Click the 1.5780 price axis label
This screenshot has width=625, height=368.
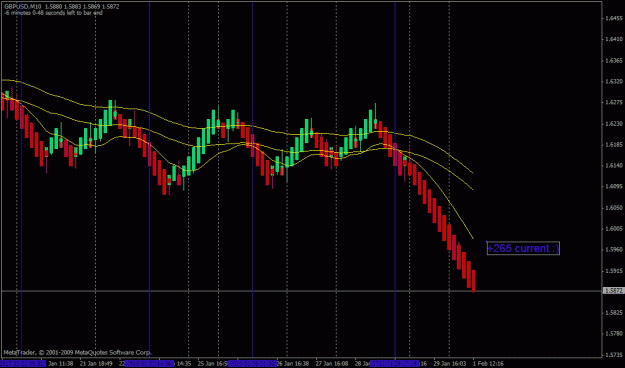[x=613, y=334]
